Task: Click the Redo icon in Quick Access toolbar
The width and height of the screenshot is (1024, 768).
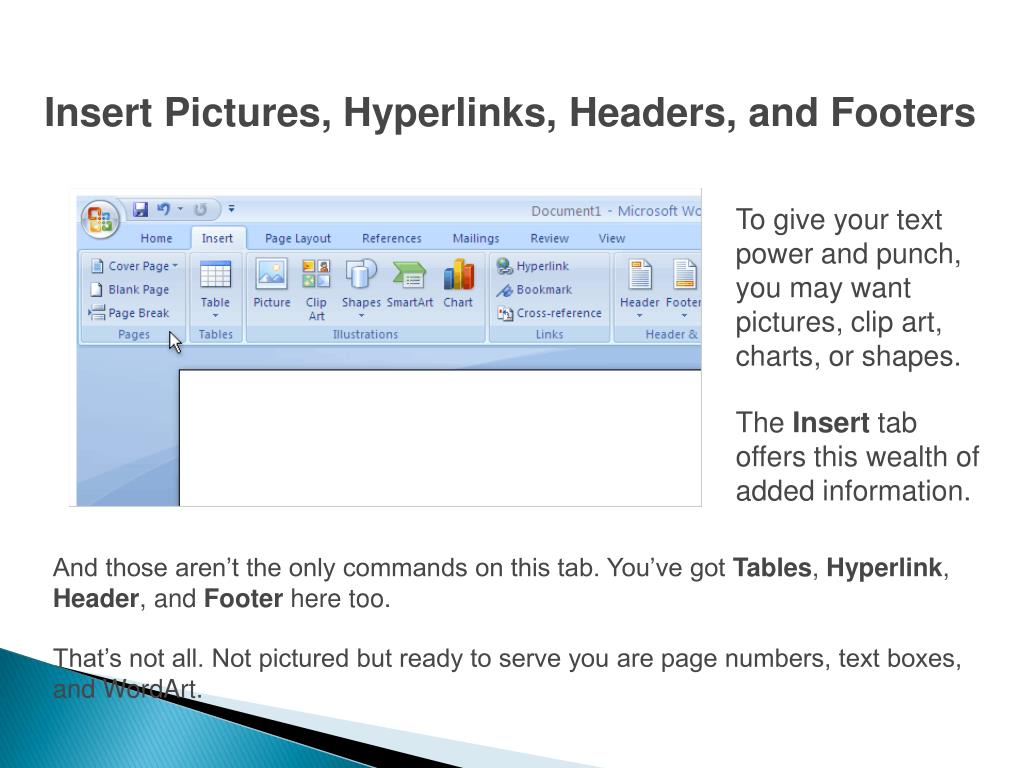Action: pyautogui.click(x=200, y=209)
